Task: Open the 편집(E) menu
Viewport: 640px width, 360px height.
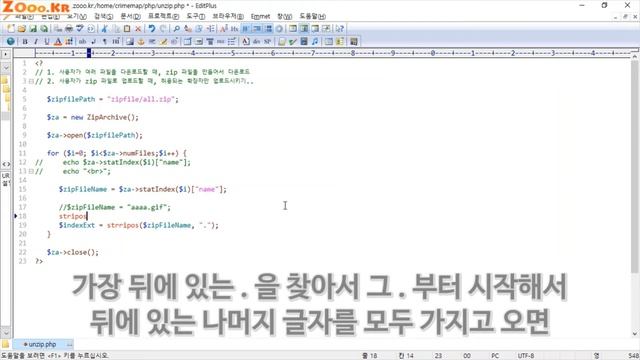Action: pyautogui.click(x=50, y=16)
